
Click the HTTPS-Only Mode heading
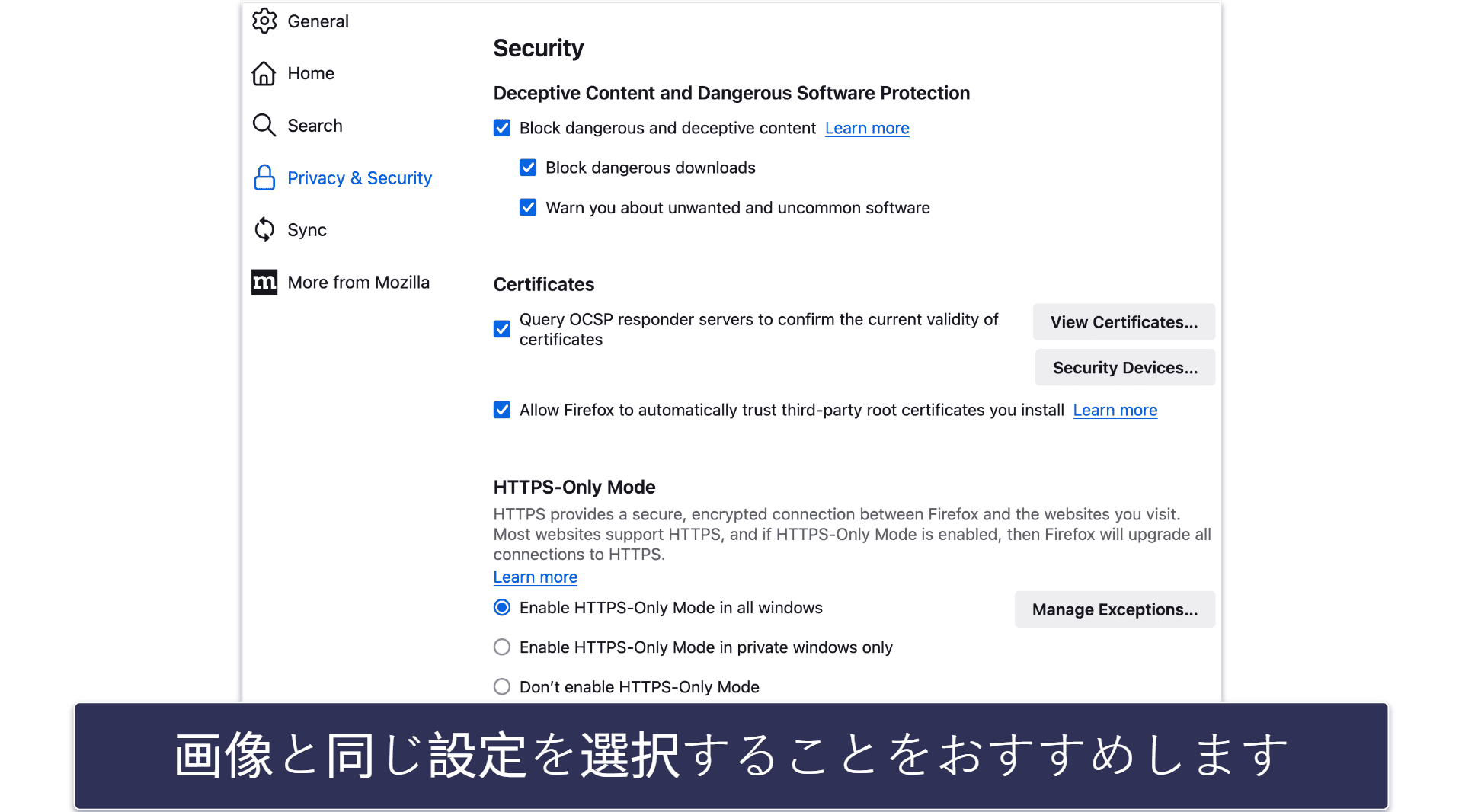[x=574, y=487]
